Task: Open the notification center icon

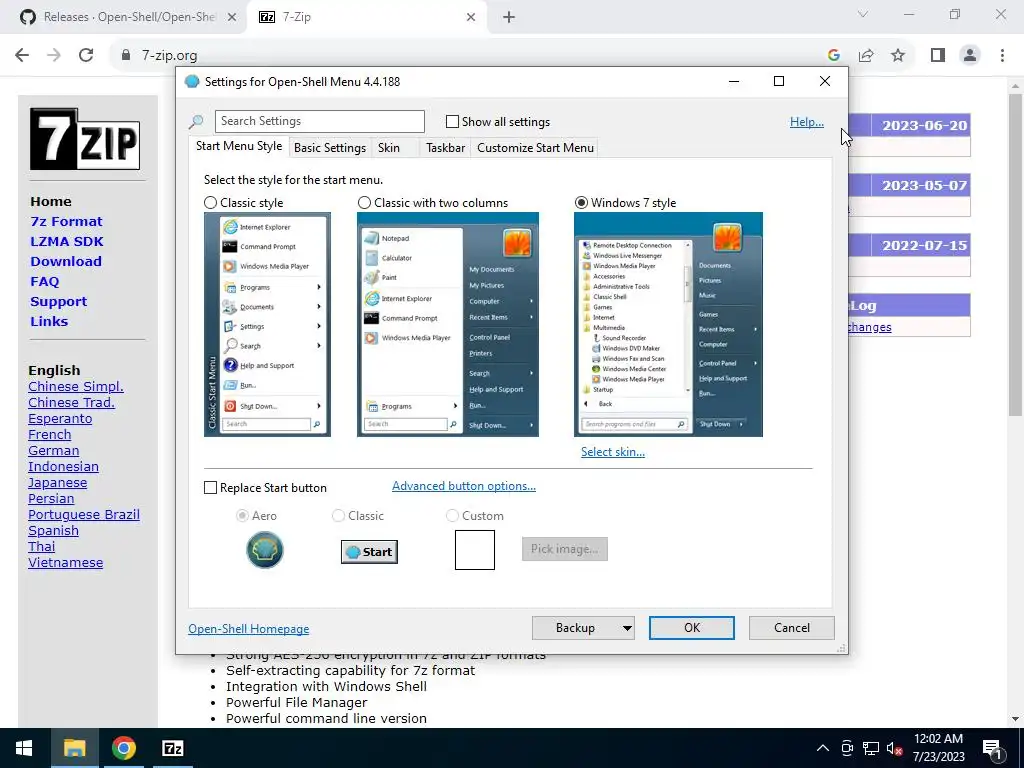Action: (992, 748)
